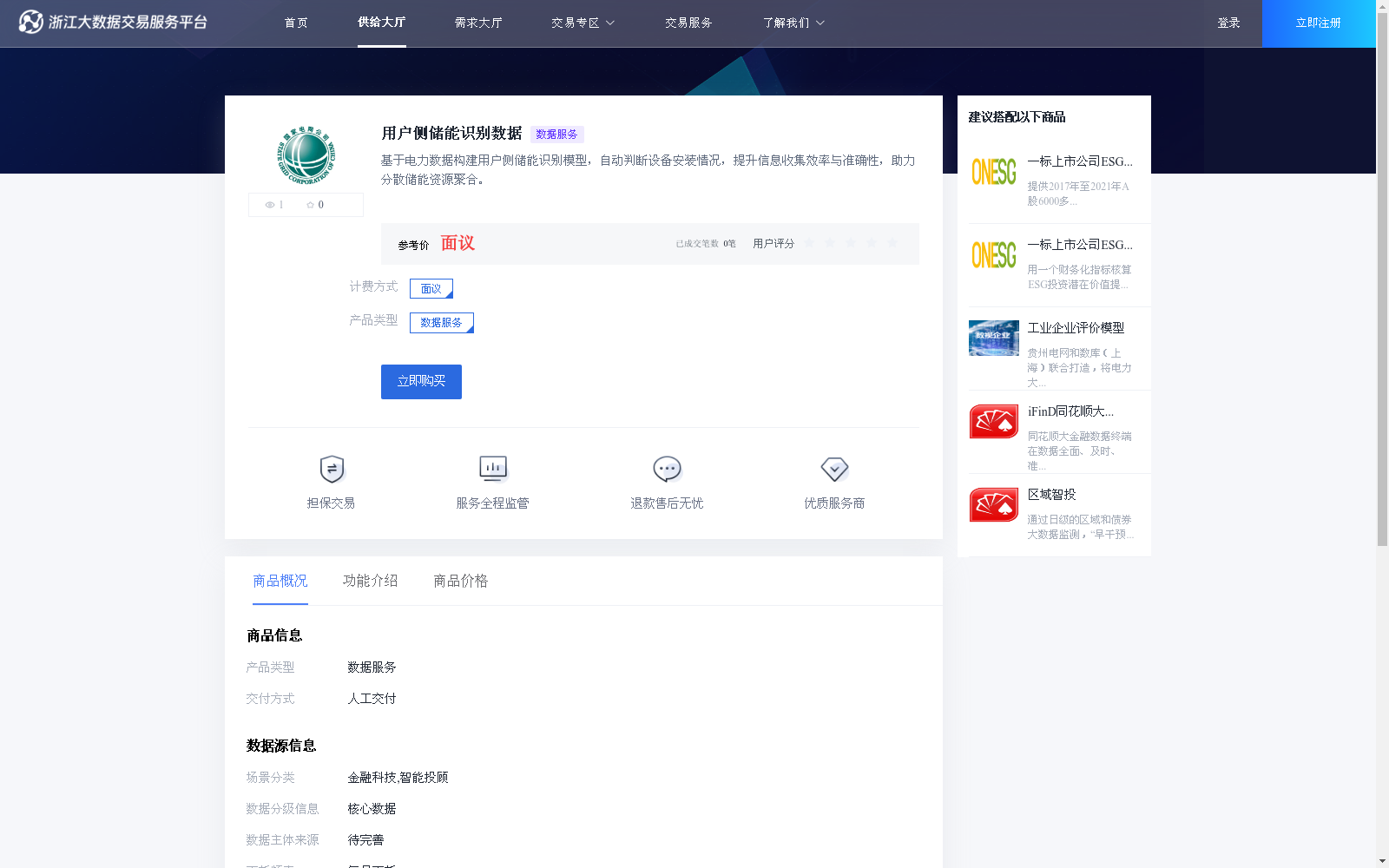This screenshot has height=868, width=1389.
Task: Click the 优质服务商 diamond icon
Action: (x=834, y=469)
